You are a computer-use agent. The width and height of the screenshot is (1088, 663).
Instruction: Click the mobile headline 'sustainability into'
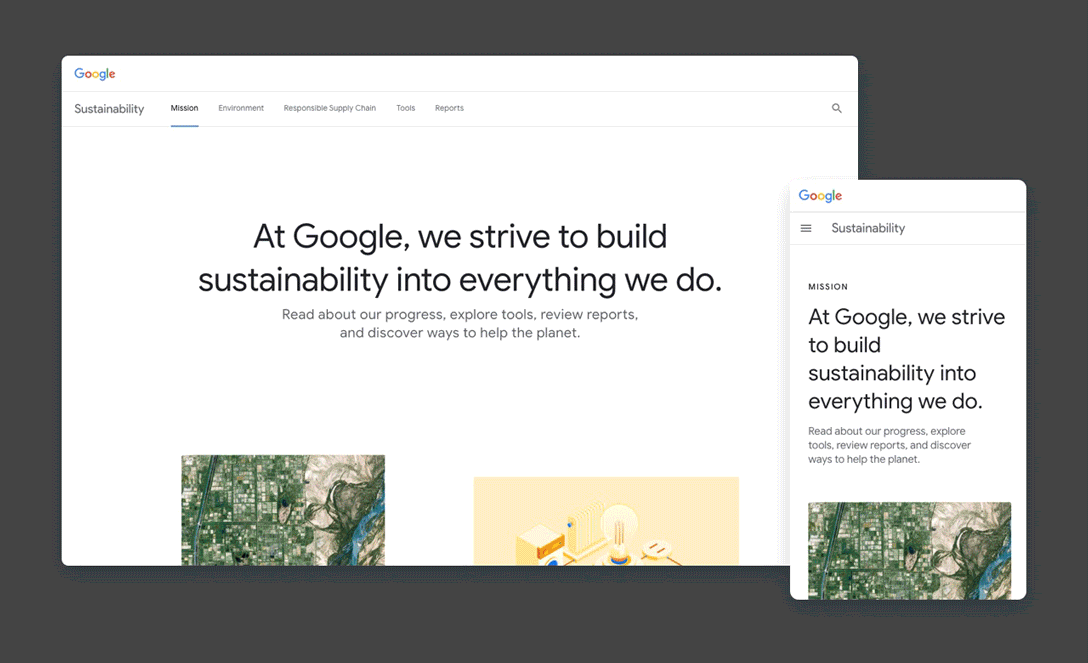point(892,373)
